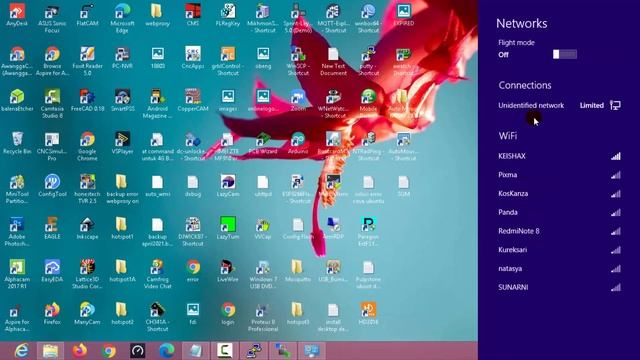Open ConfigTool desktop icon
The height and width of the screenshot is (360, 640).
click(x=52, y=186)
